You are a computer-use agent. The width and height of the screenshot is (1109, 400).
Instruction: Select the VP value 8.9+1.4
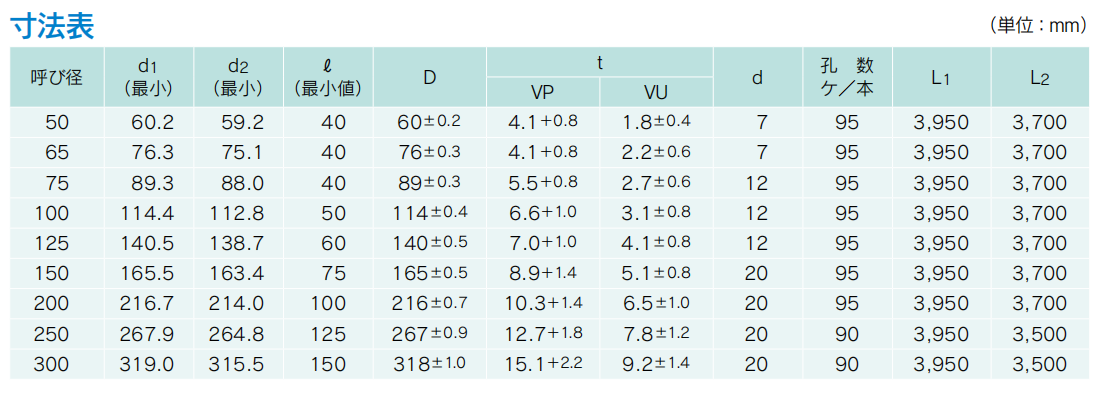544,274
